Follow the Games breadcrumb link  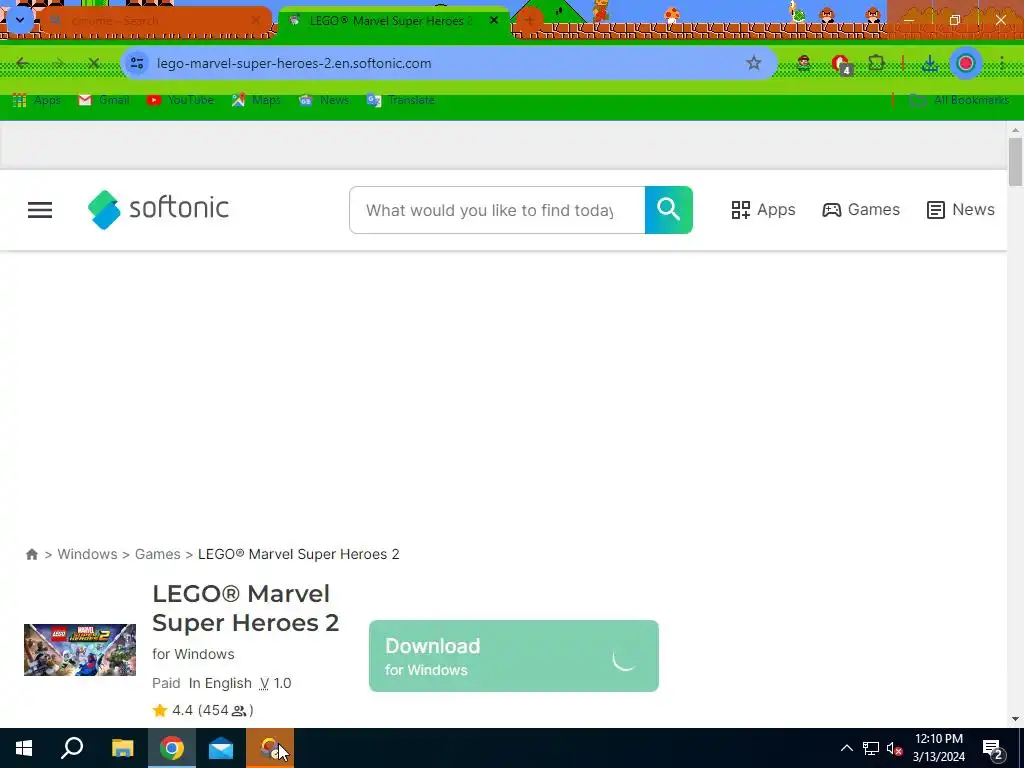(157, 554)
